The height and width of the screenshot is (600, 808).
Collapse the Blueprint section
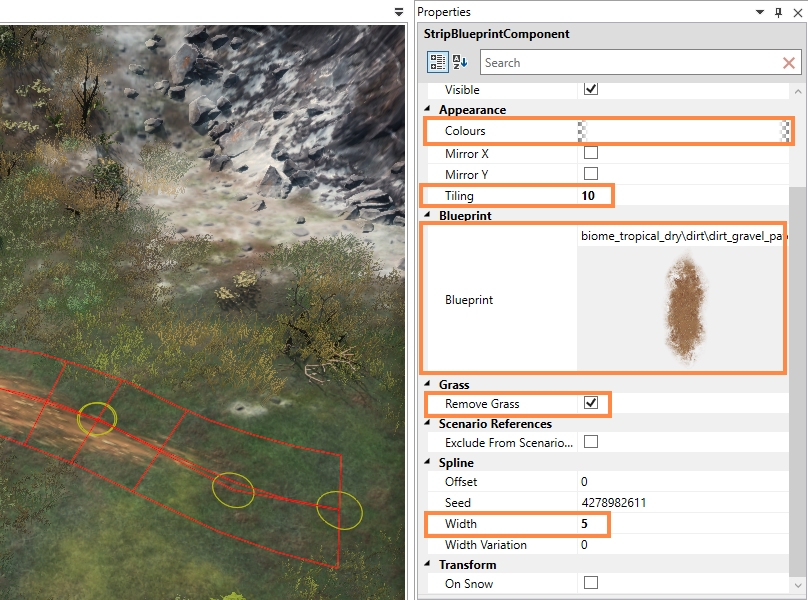[428, 214]
